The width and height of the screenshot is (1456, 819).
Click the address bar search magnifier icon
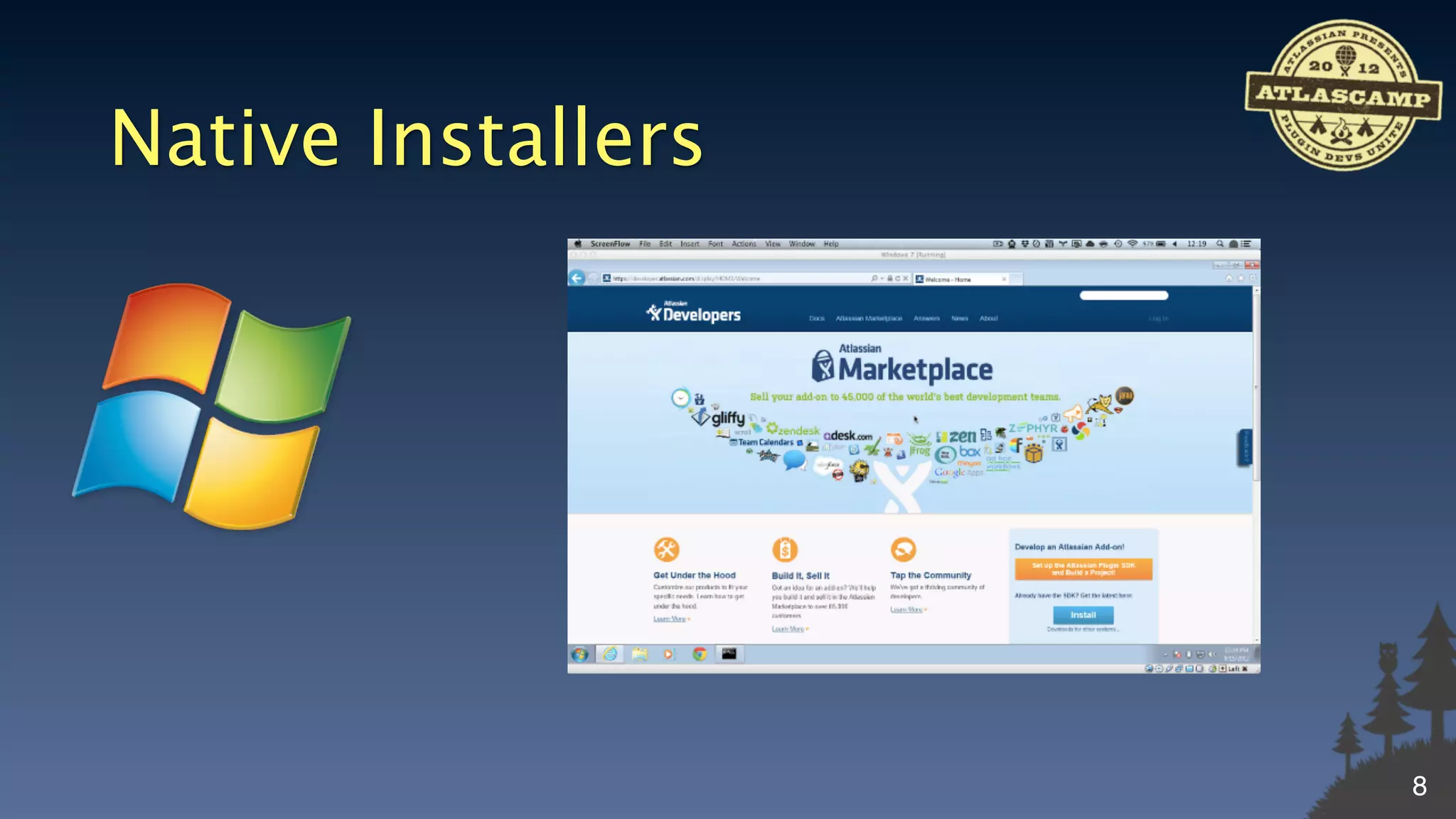[874, 279]
